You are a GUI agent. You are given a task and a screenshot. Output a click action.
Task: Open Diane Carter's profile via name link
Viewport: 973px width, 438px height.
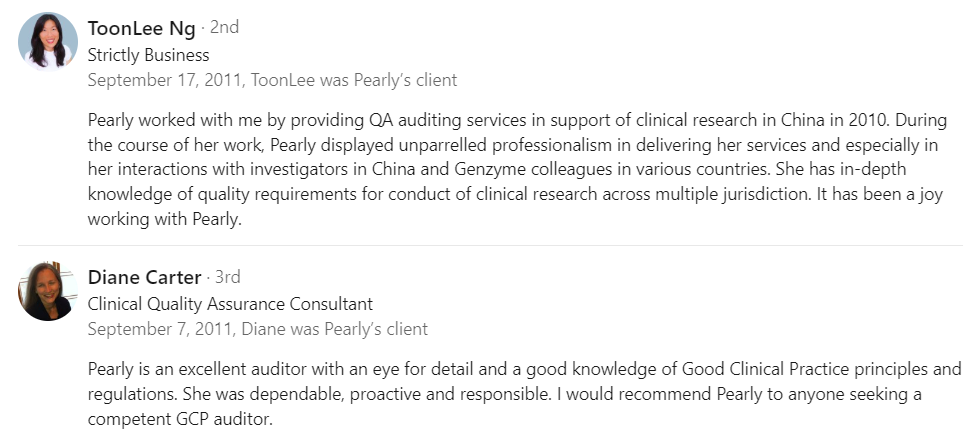point(144,277)
